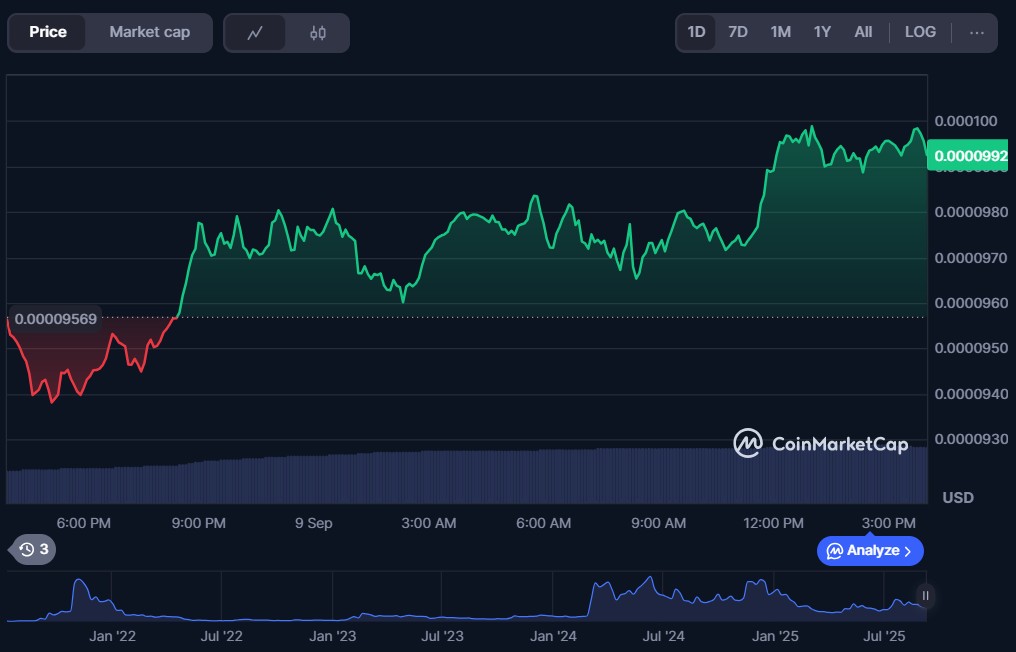
Task: Click the 9 Sep date marker on axis
Action: click(x=313, y=523)
